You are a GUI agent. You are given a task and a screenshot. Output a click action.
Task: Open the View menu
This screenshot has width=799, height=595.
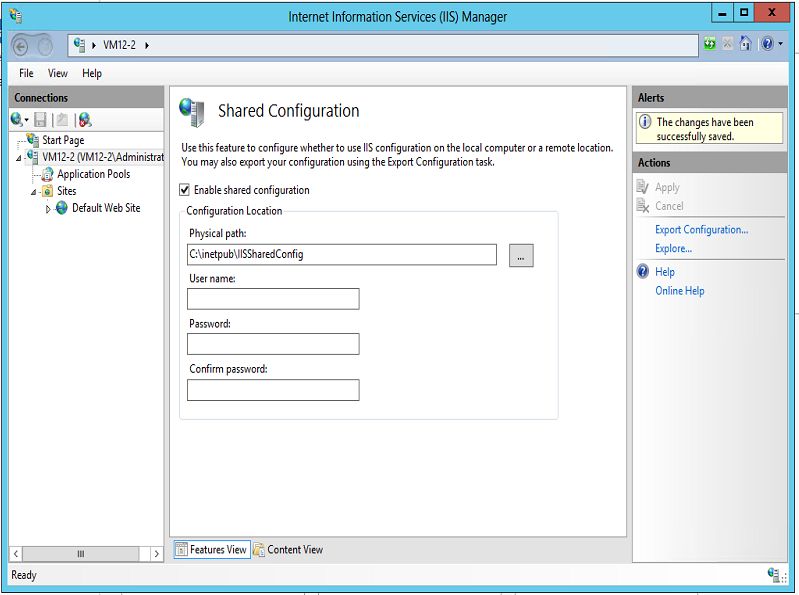pos(58,73)
